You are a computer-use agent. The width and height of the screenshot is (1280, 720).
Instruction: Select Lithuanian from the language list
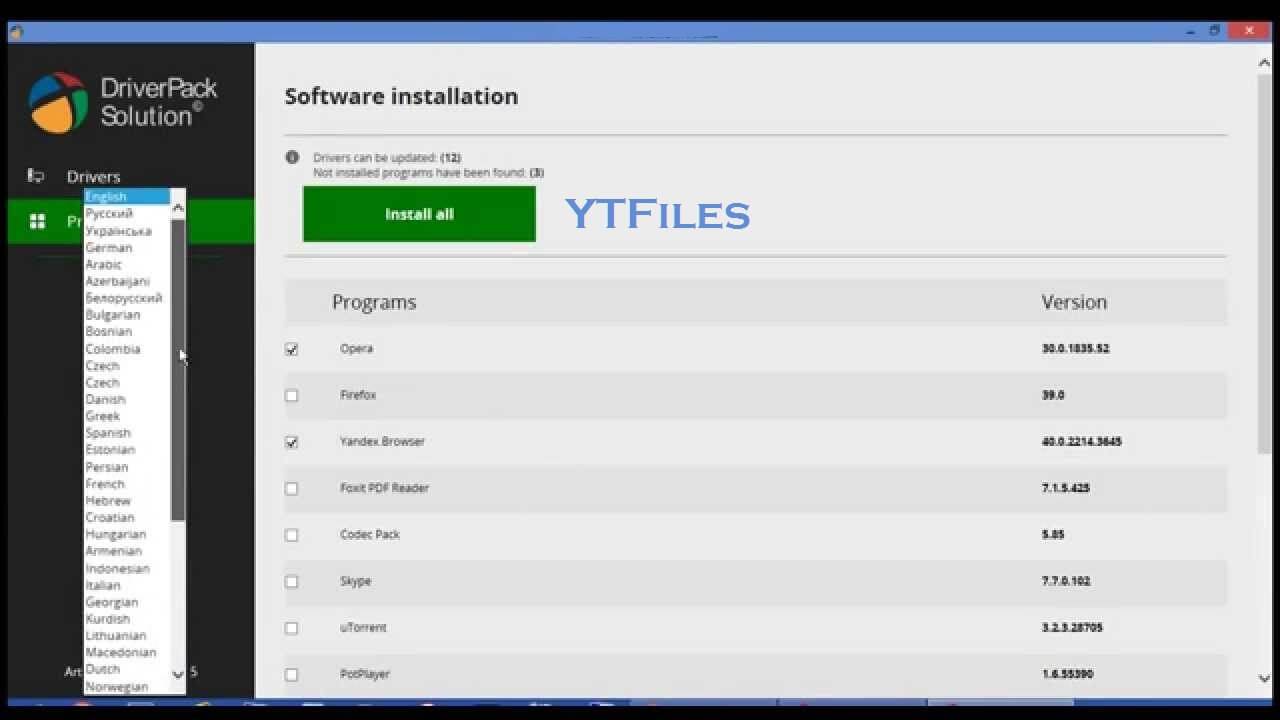127,635
